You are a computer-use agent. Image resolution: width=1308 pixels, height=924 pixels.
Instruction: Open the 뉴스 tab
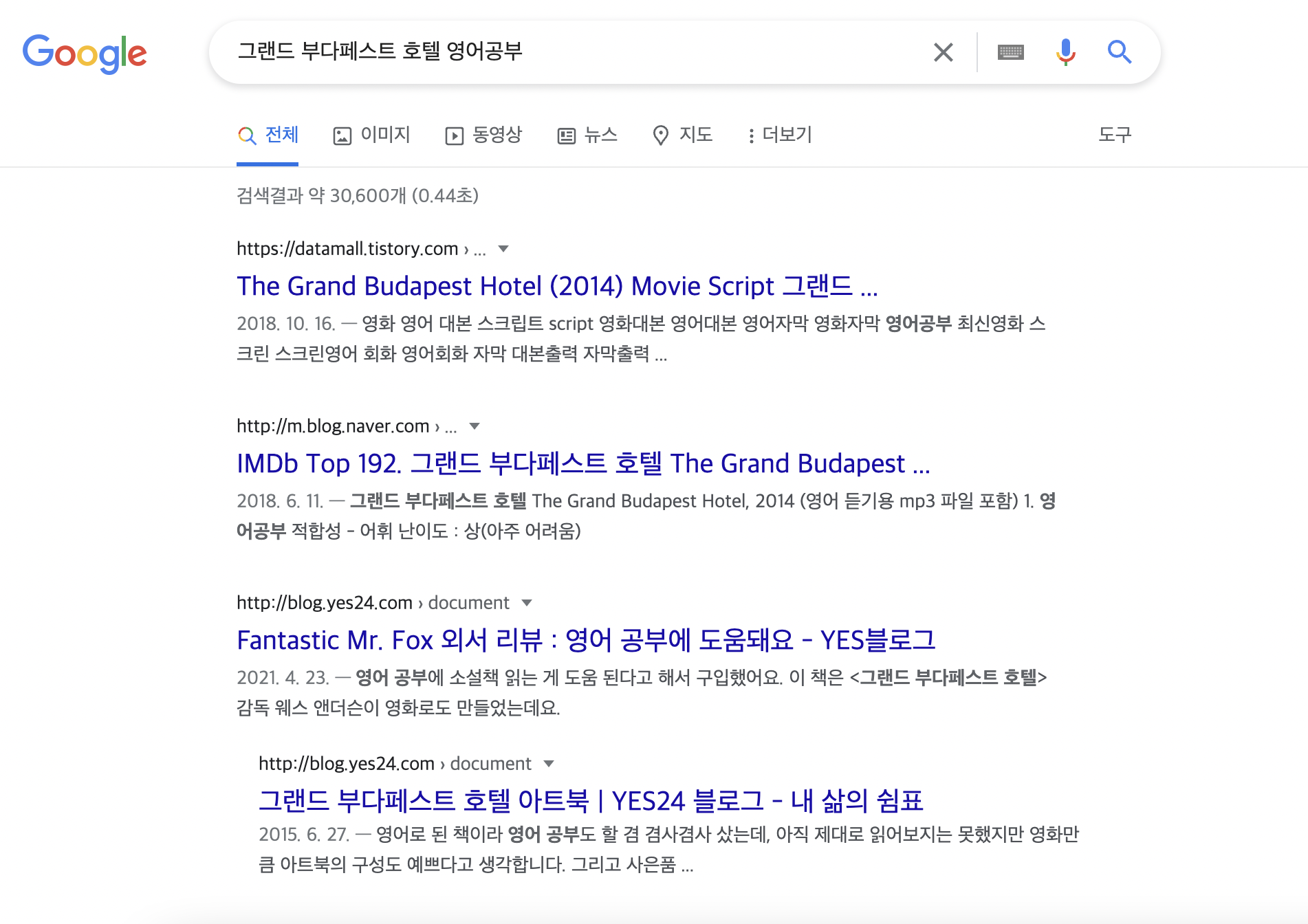point(587,135)
